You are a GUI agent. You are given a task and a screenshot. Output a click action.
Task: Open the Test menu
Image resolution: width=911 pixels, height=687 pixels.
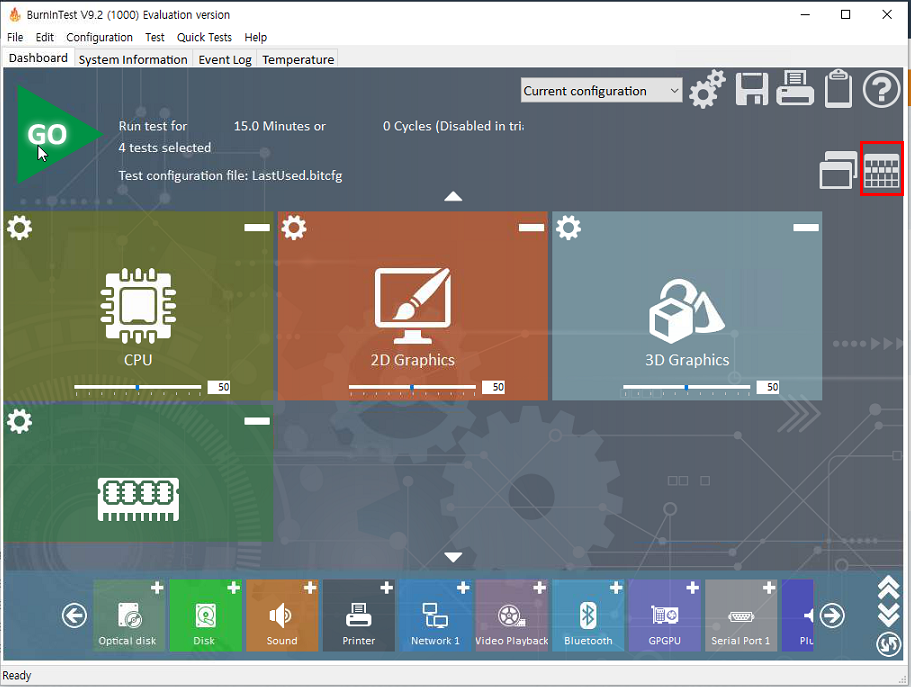[155, 37]
